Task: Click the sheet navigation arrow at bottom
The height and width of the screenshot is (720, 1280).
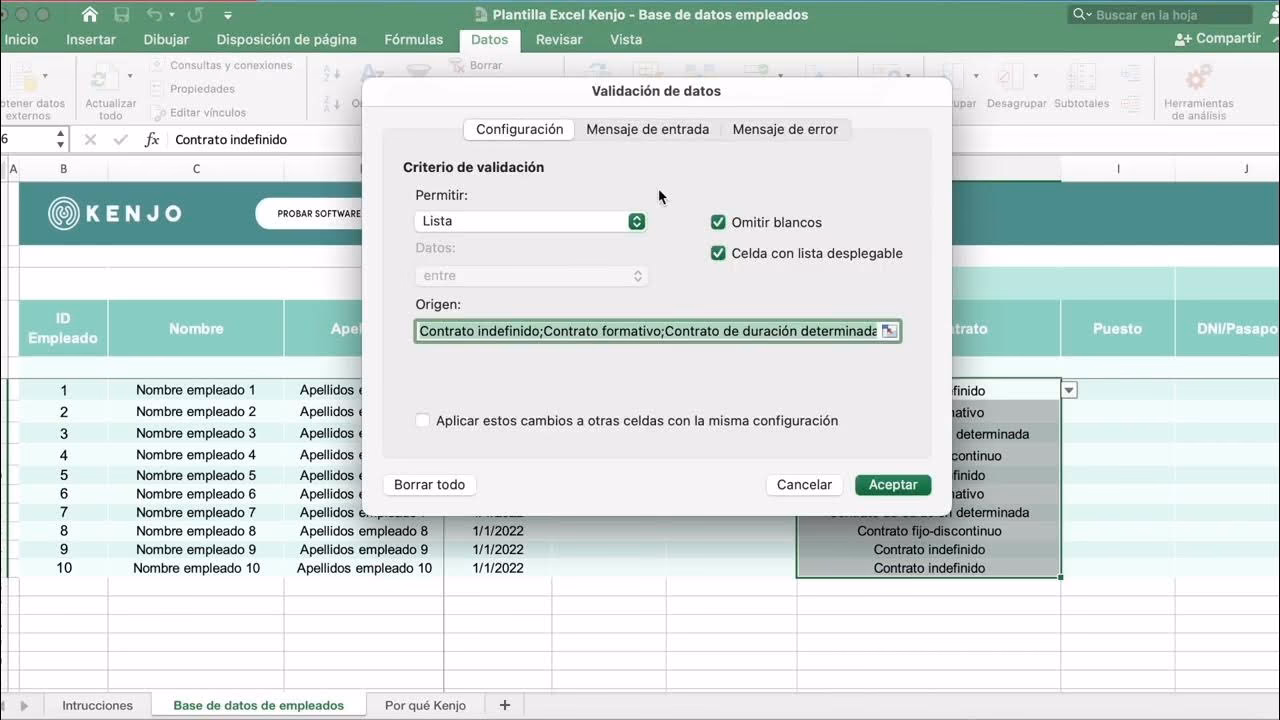Action: (24, 705)
